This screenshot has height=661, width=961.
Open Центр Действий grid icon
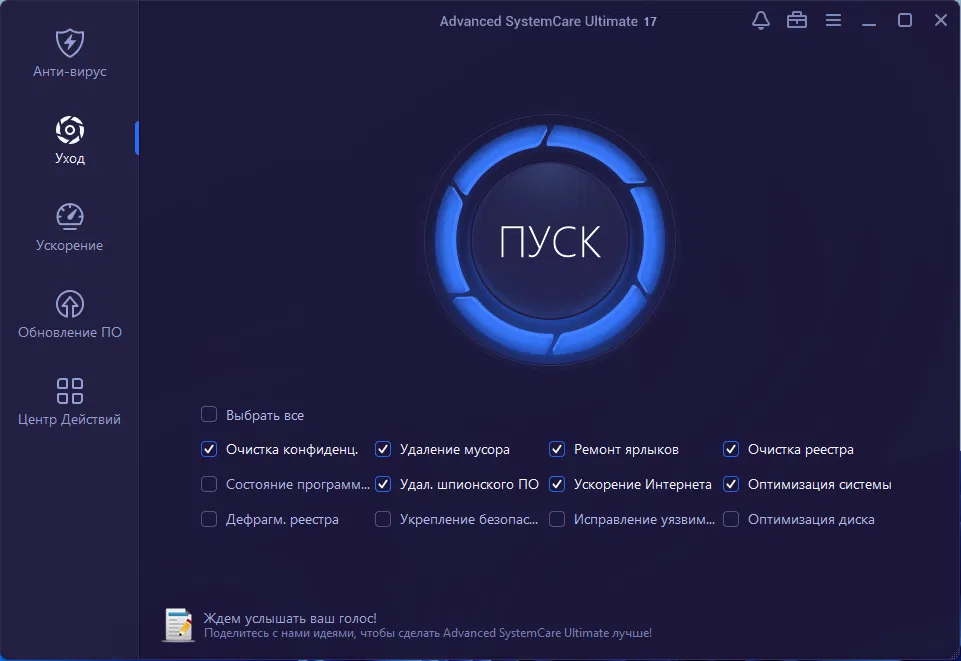click(69, 389)
